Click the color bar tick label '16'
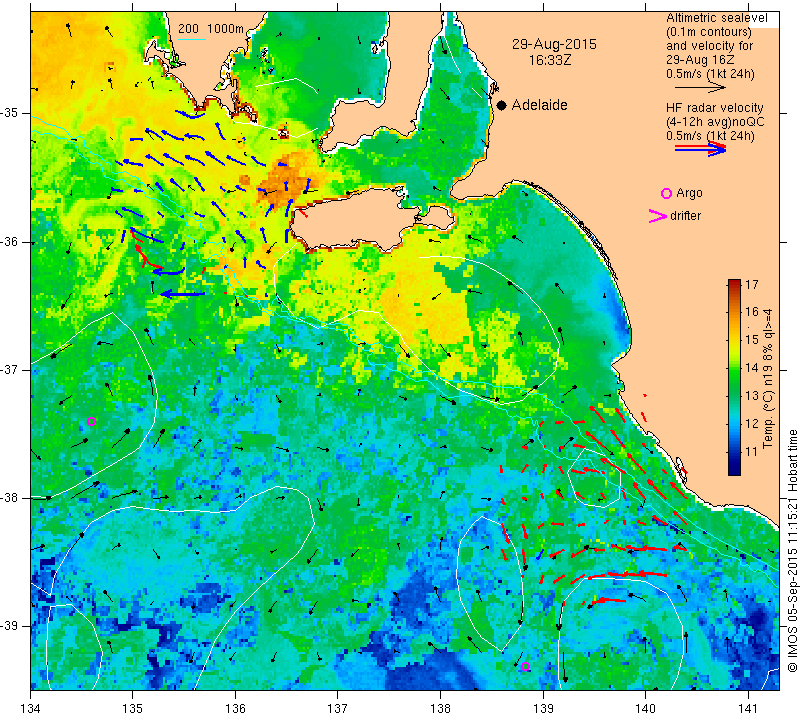This screenshot has height=720, width=800. (x=752, y=312)
